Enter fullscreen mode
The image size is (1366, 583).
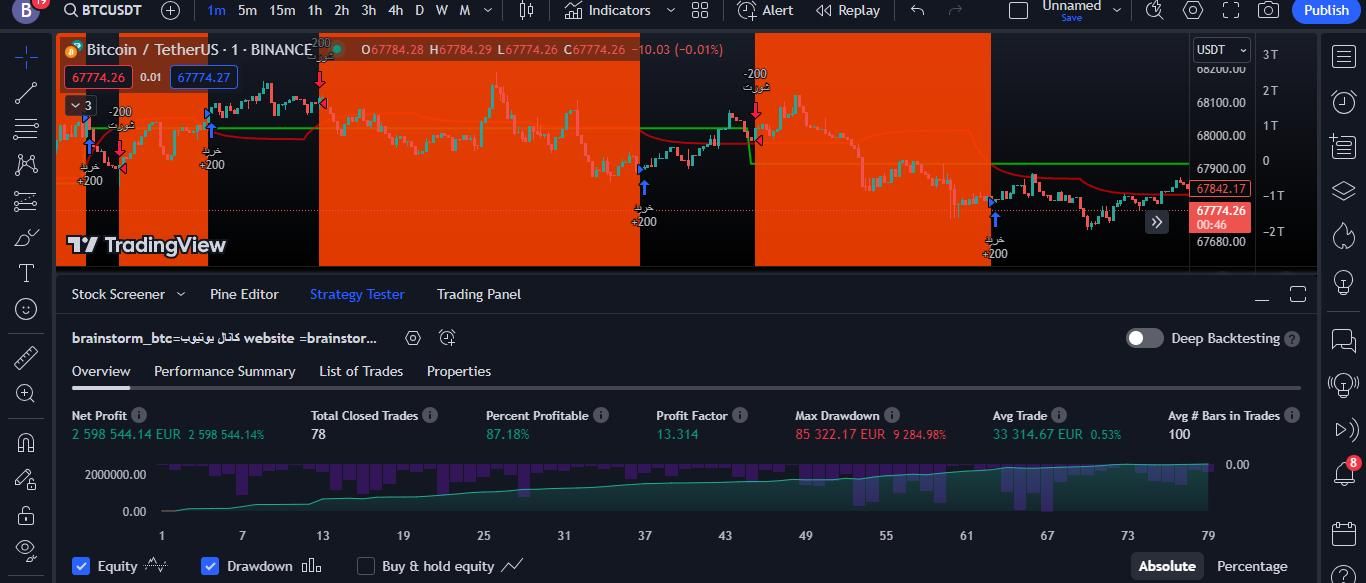(1231, 10)
